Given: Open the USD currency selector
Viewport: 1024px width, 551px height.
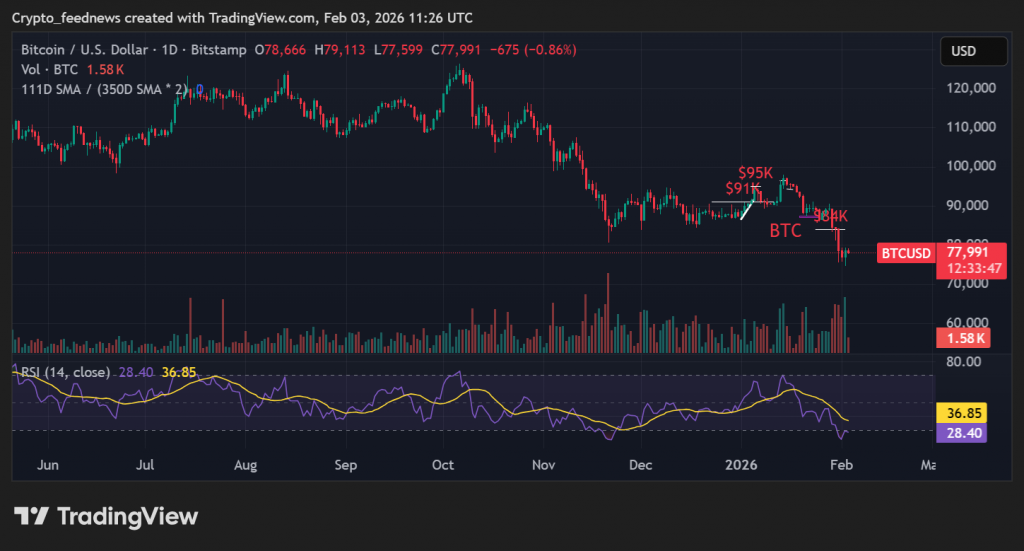Looking at the screenshot, I should coord(963,51).
